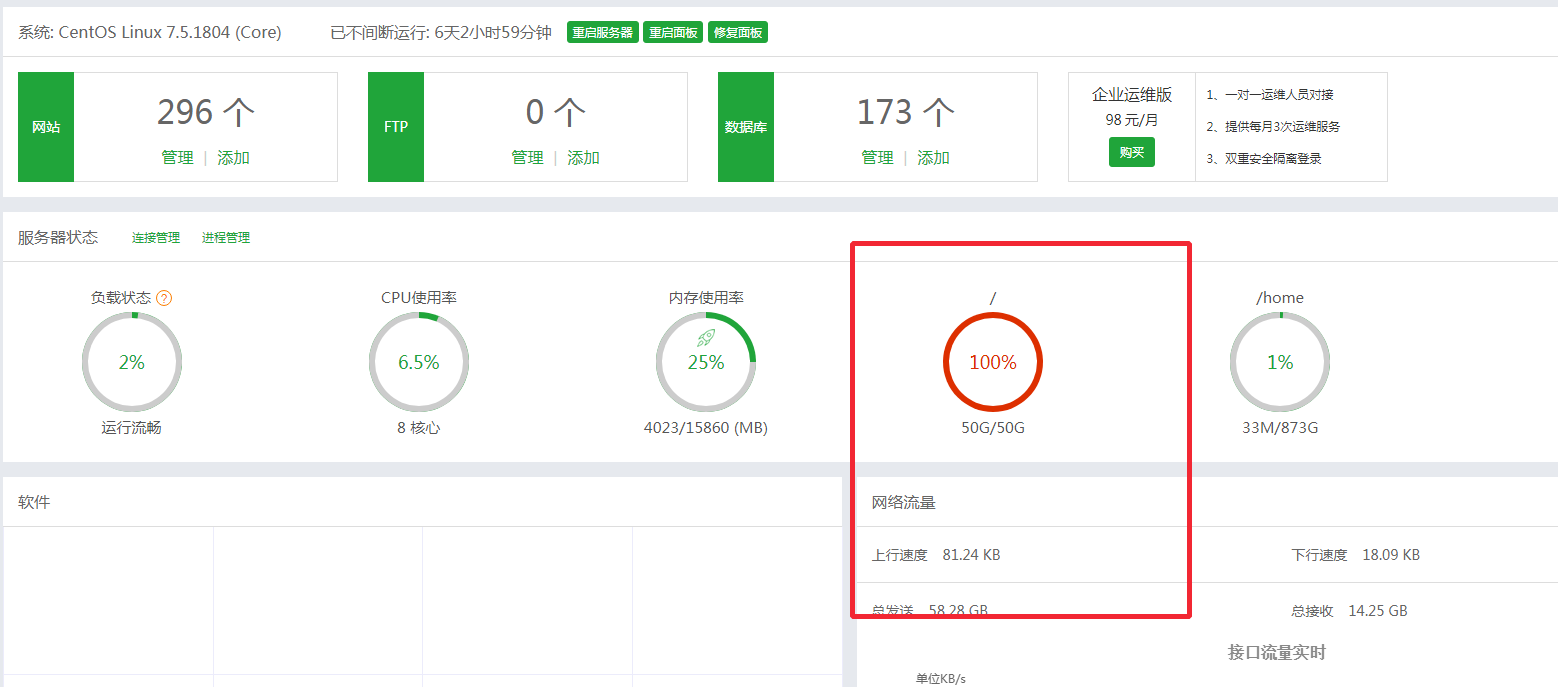Image resolution: width=1558 pixels, height=687 pixels.
Task: Click the CPU使用率 6.5% gauge
Action: click(x=419, y=362)
